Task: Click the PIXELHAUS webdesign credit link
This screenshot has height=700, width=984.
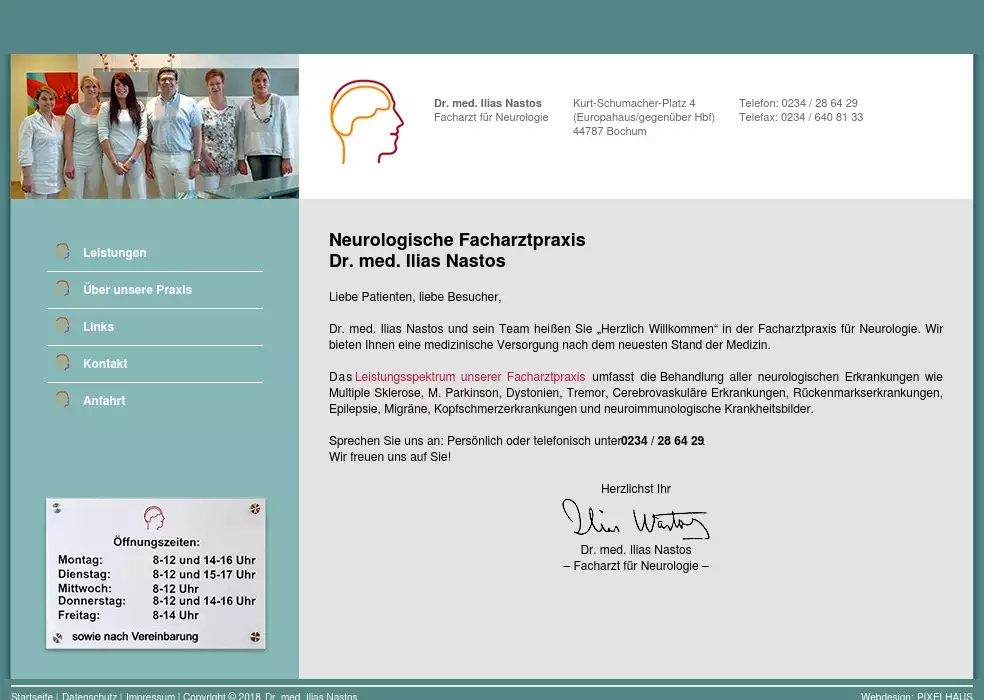Action: pos(944,696)
